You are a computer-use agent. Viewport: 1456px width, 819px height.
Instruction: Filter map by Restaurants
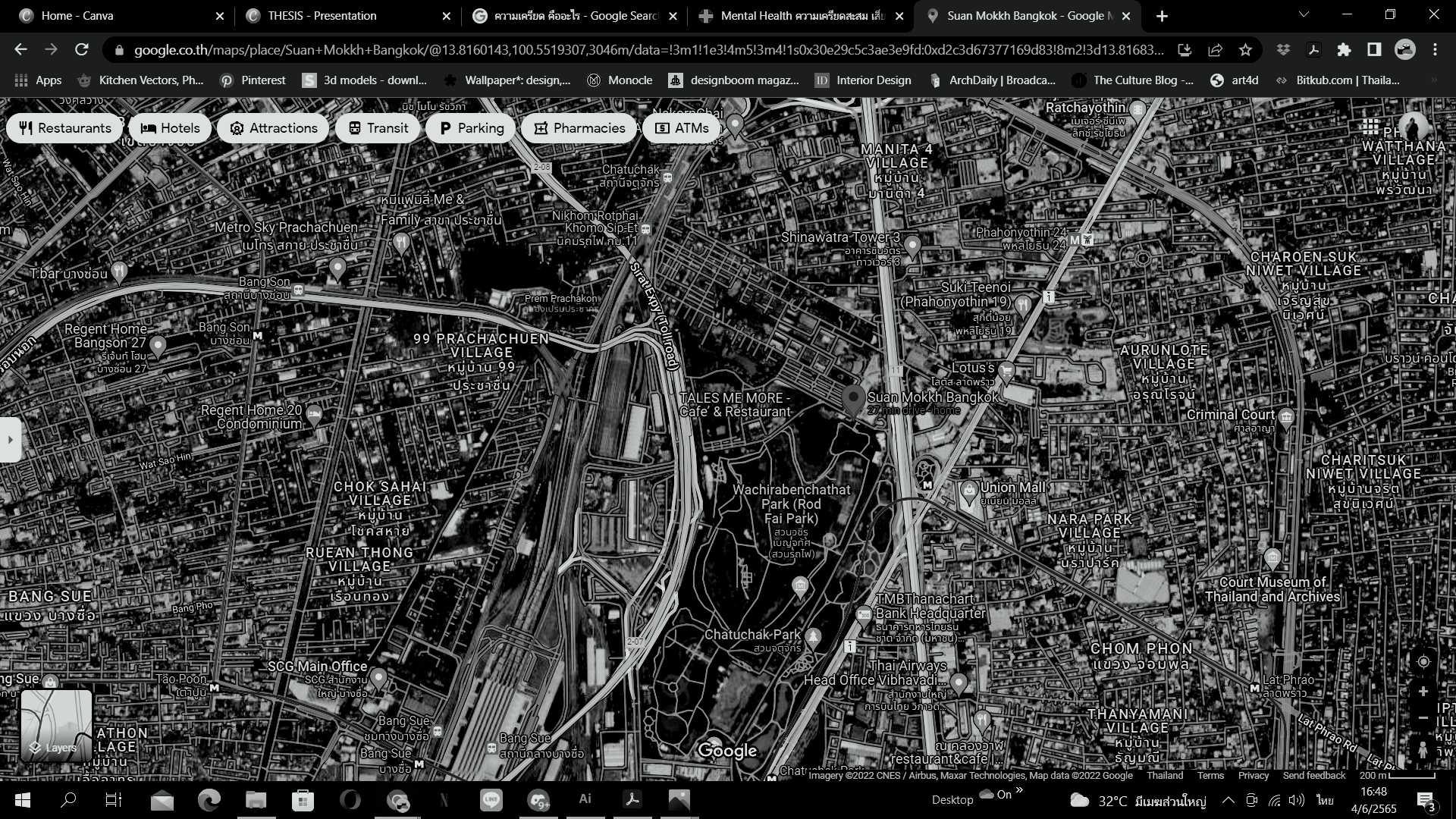64,128
